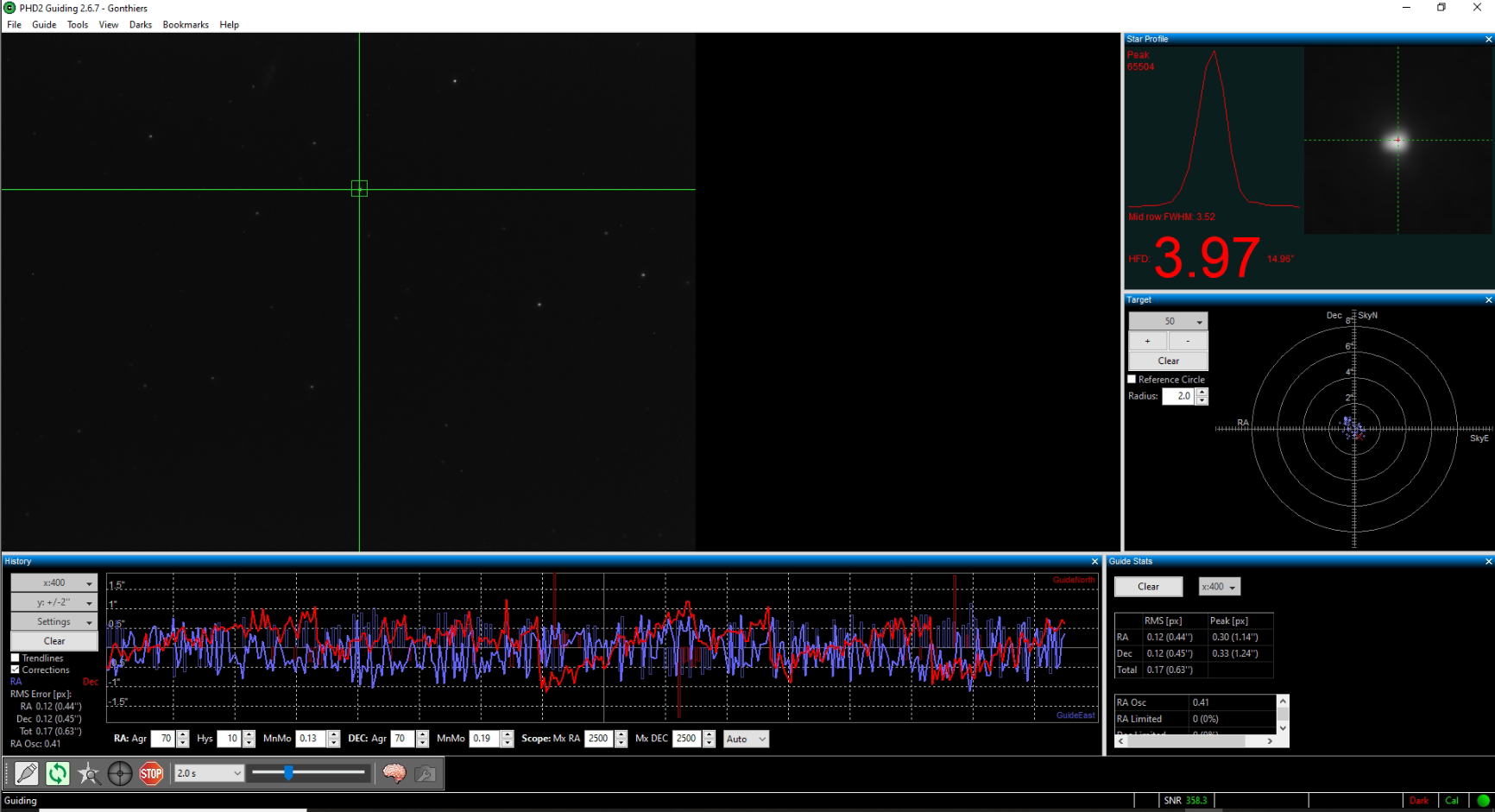Increase Radius with the stepper up arrow
1495x812 pixels.
(1202, 392)
